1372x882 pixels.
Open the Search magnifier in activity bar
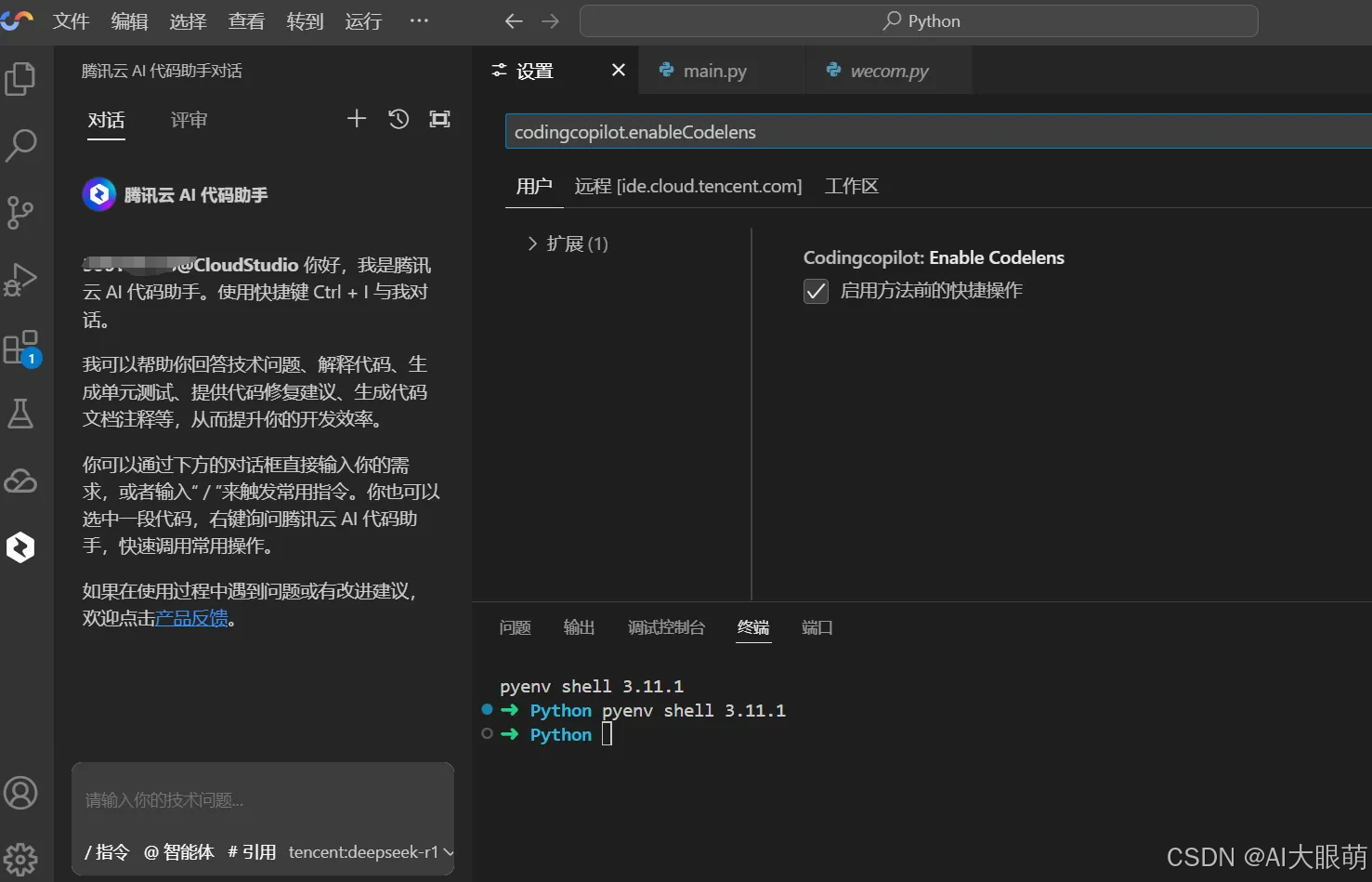pos(20,146)
